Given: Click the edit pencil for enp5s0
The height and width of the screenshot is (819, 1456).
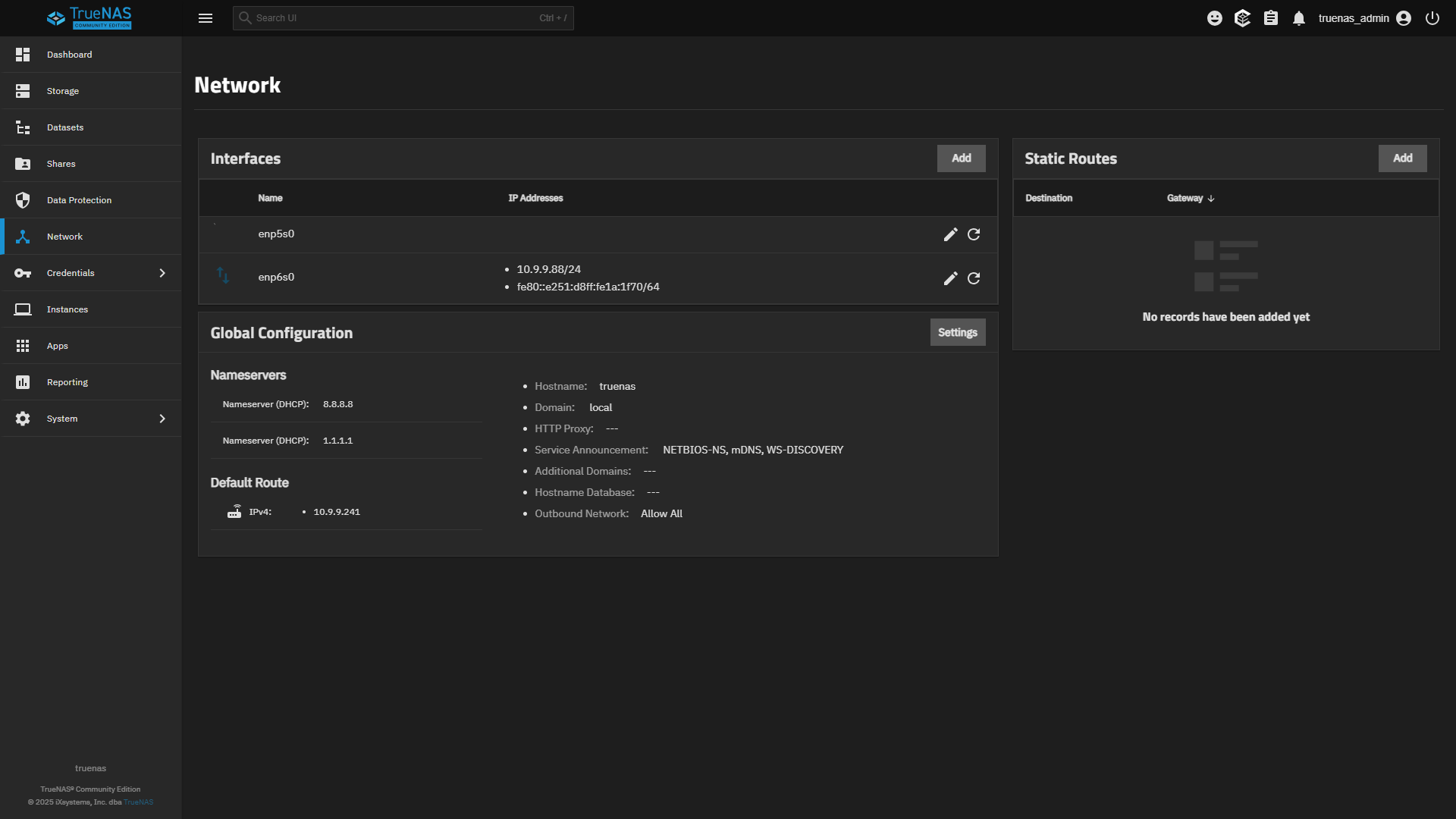Looking at the screenshot, I should pyautogui.click(x=950, y=234).
